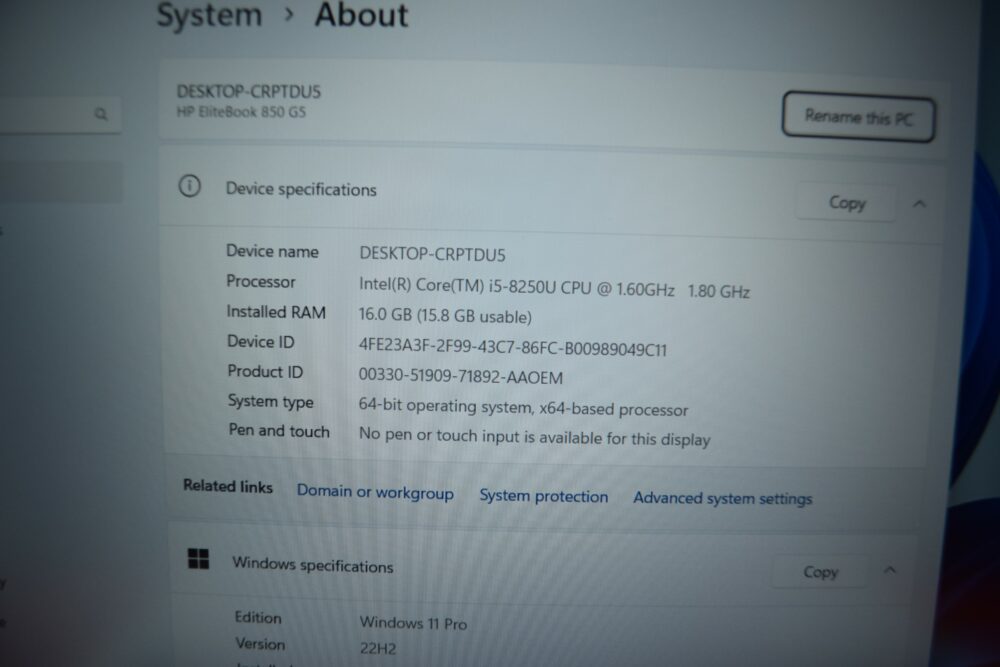Click the Installed RAM label
Screen dimensions: 1000x667
pyautogui.click(x=276, y=312)
